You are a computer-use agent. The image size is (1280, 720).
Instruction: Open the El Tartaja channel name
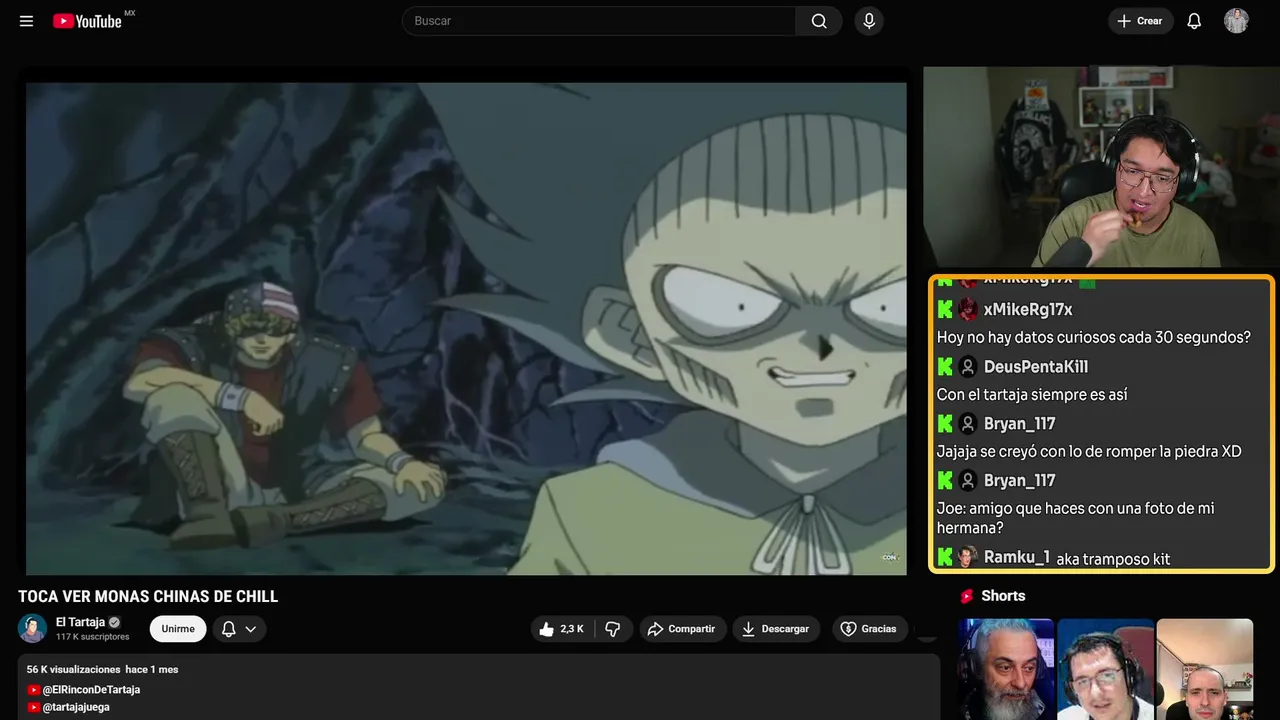[80, 622]
